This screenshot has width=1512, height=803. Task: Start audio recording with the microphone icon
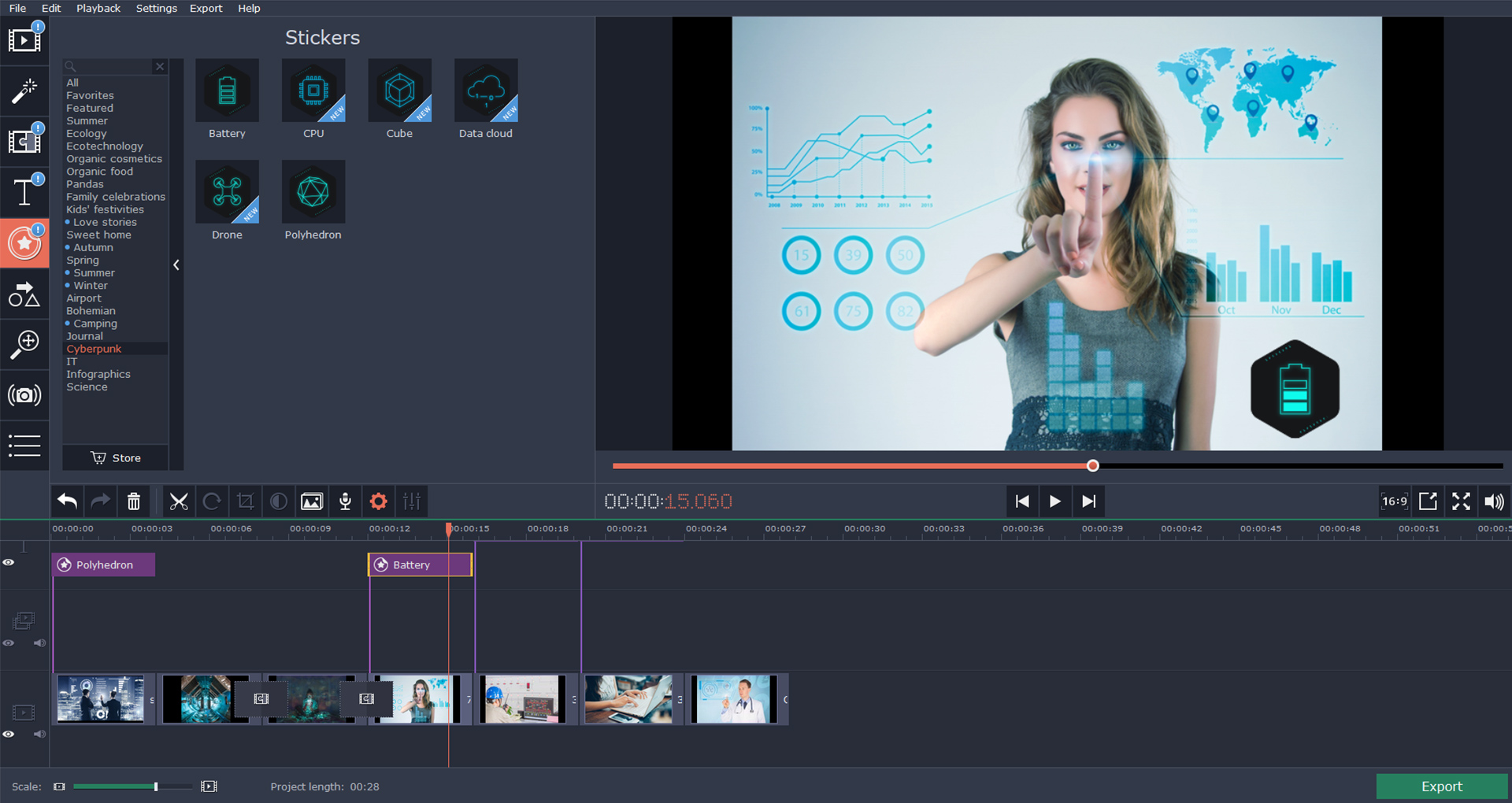(x=344, y=501)
